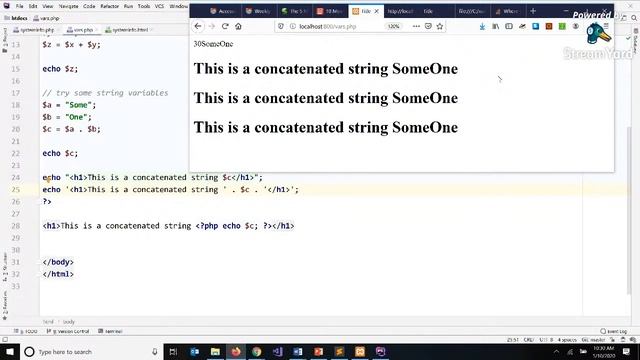The height and width of the screenshot is (360, 640).
Task: Open the Firefox downloads arrow
Action: [x=482, y=26]
